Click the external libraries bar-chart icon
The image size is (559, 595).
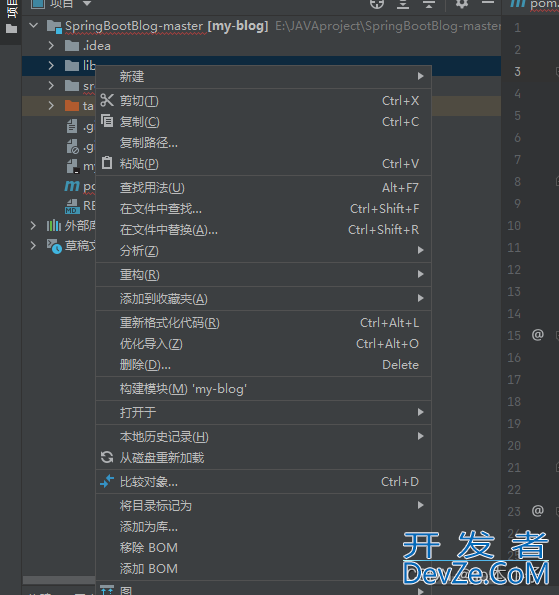click(54, 226)
